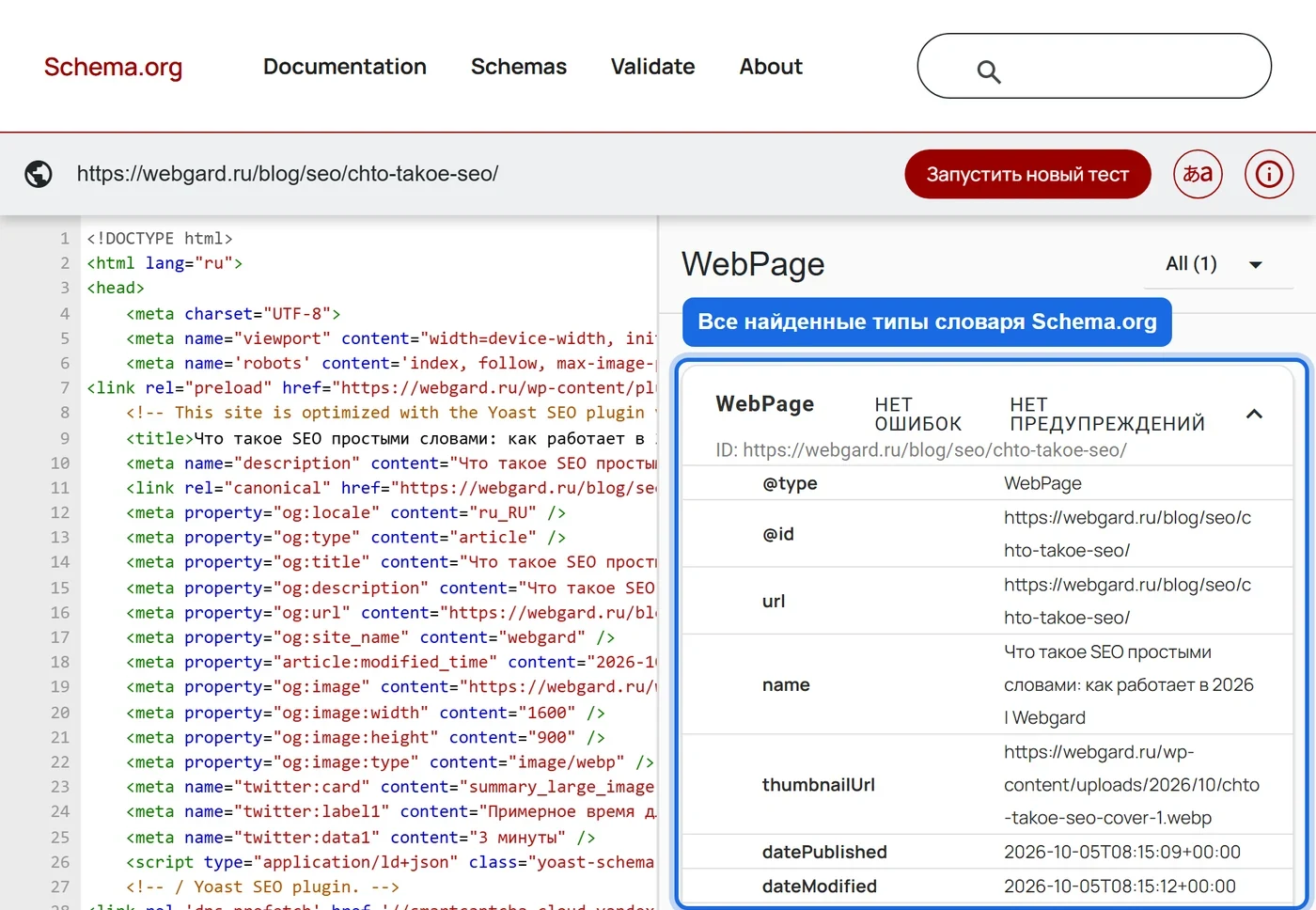
Task: Click the НЕТ ПРЕДУПРЕЖДЕНИЙ status label
Action: (1107, 414)
